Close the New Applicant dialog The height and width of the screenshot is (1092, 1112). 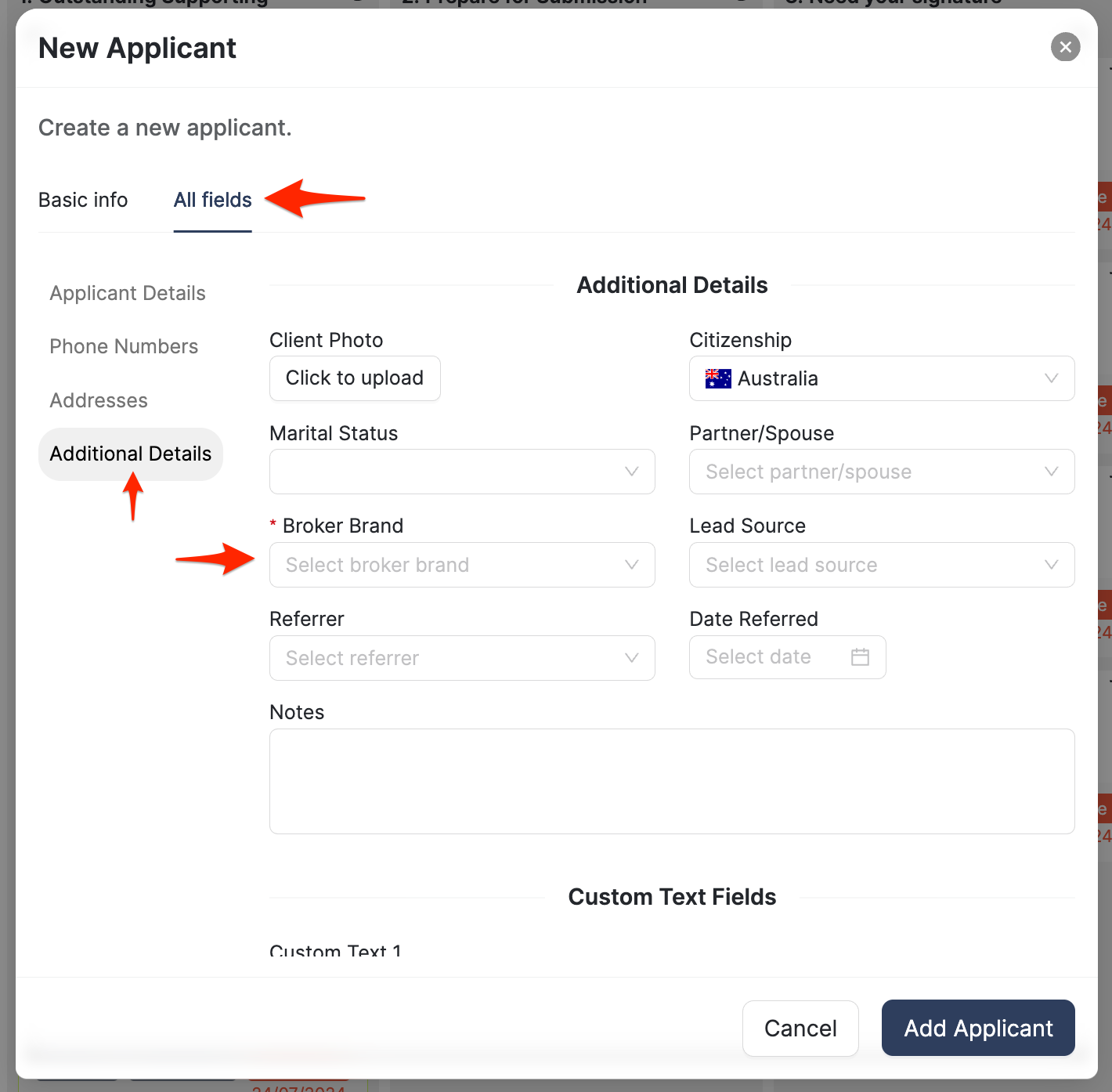click(1065, 47)
